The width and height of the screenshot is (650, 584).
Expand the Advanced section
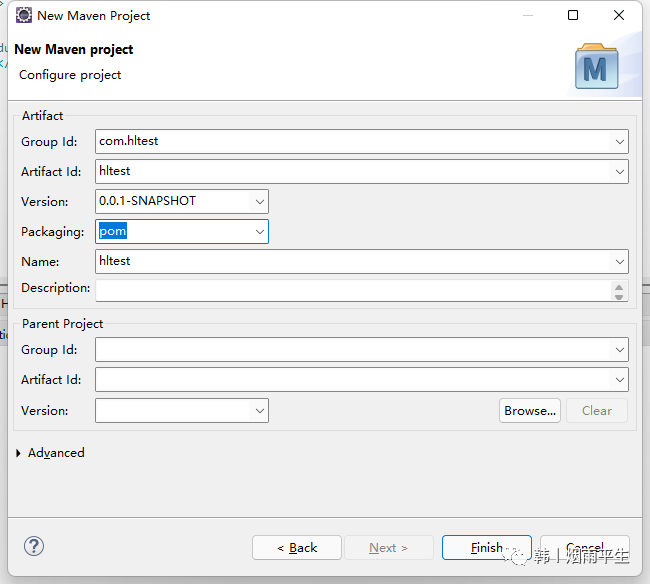[18, 453]
